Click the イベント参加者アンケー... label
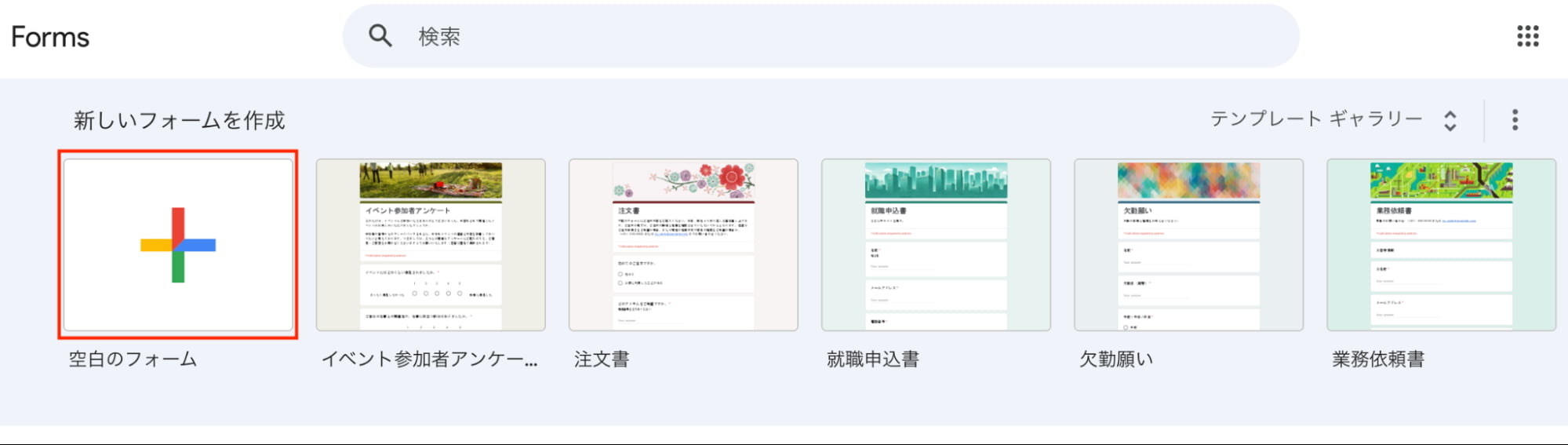The image size is (1568, 445). pos(430,359)
